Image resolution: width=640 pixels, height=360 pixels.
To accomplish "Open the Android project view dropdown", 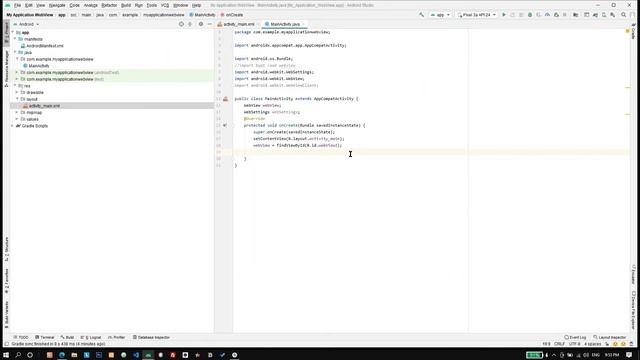I will tap(27, 24).
